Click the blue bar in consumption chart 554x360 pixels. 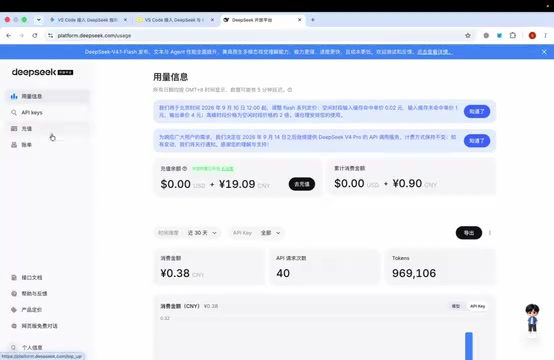[469, 346]
